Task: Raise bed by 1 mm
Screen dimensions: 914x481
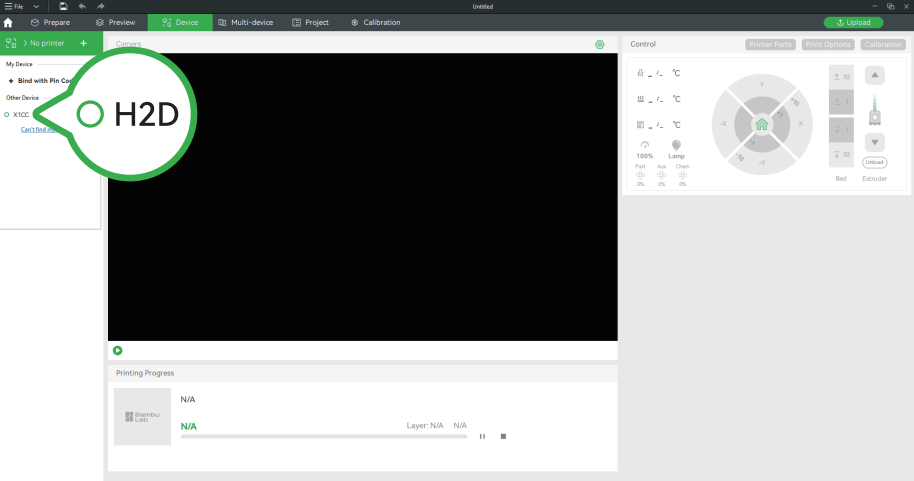Action: point(841,102)
